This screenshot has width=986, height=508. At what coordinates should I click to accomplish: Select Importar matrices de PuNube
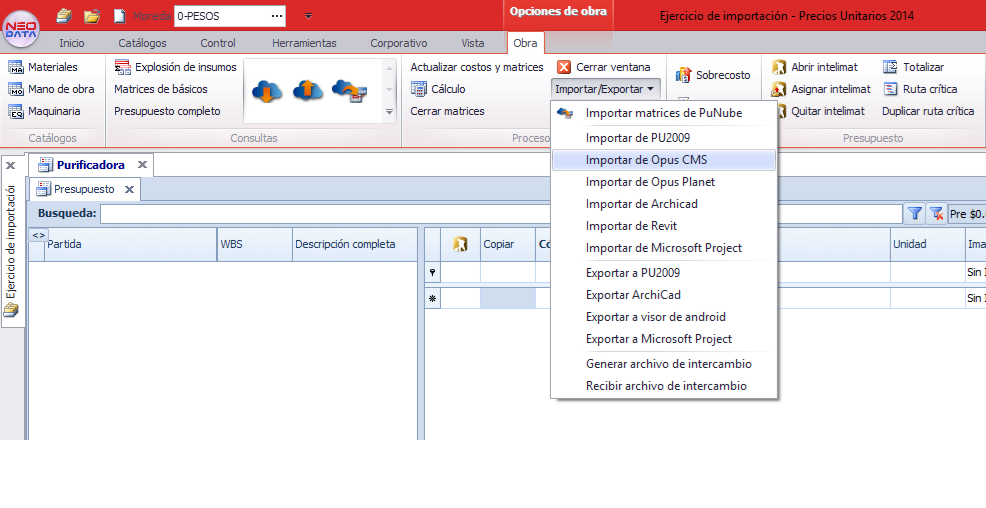(663, 113)
